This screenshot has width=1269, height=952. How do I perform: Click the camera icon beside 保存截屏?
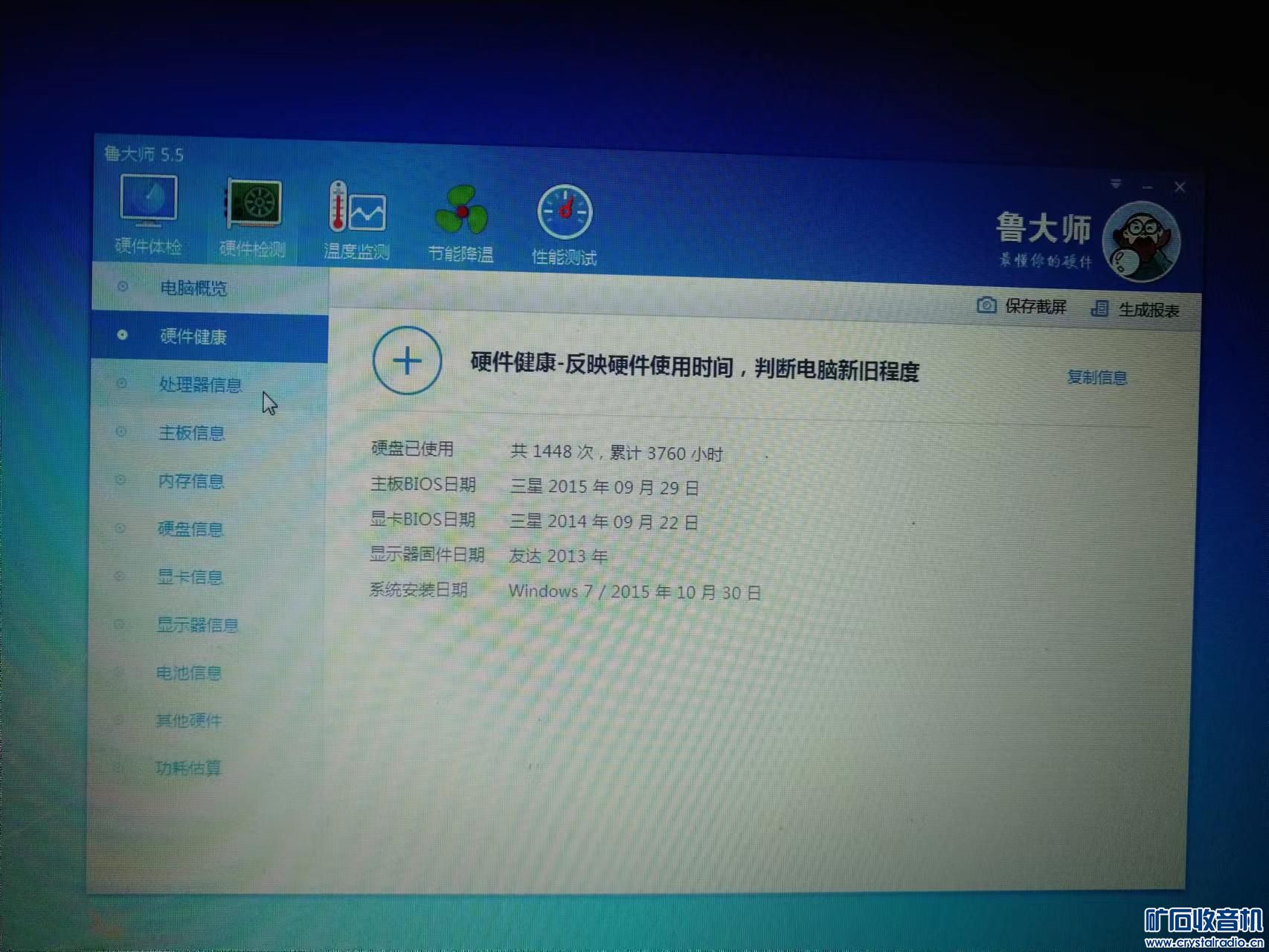(x=986, y=305)
